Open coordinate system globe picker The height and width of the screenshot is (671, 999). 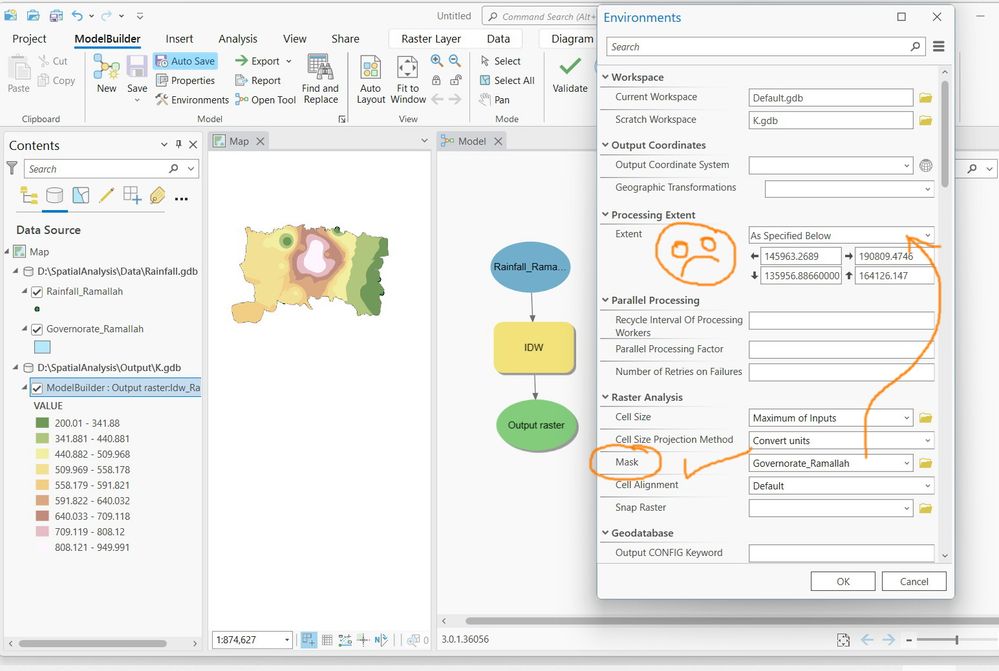coord(926,166)
